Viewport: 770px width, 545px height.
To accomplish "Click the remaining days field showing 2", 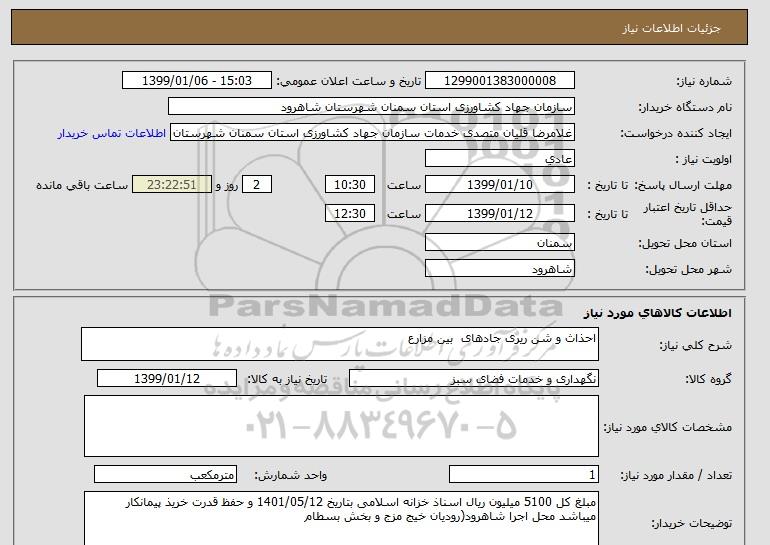I will click(256, 185).
